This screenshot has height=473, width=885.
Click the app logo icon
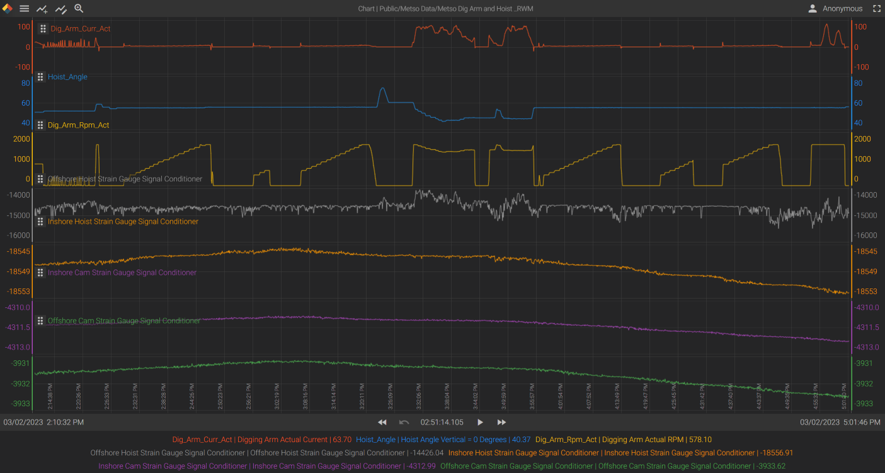(x=8, y=9)
